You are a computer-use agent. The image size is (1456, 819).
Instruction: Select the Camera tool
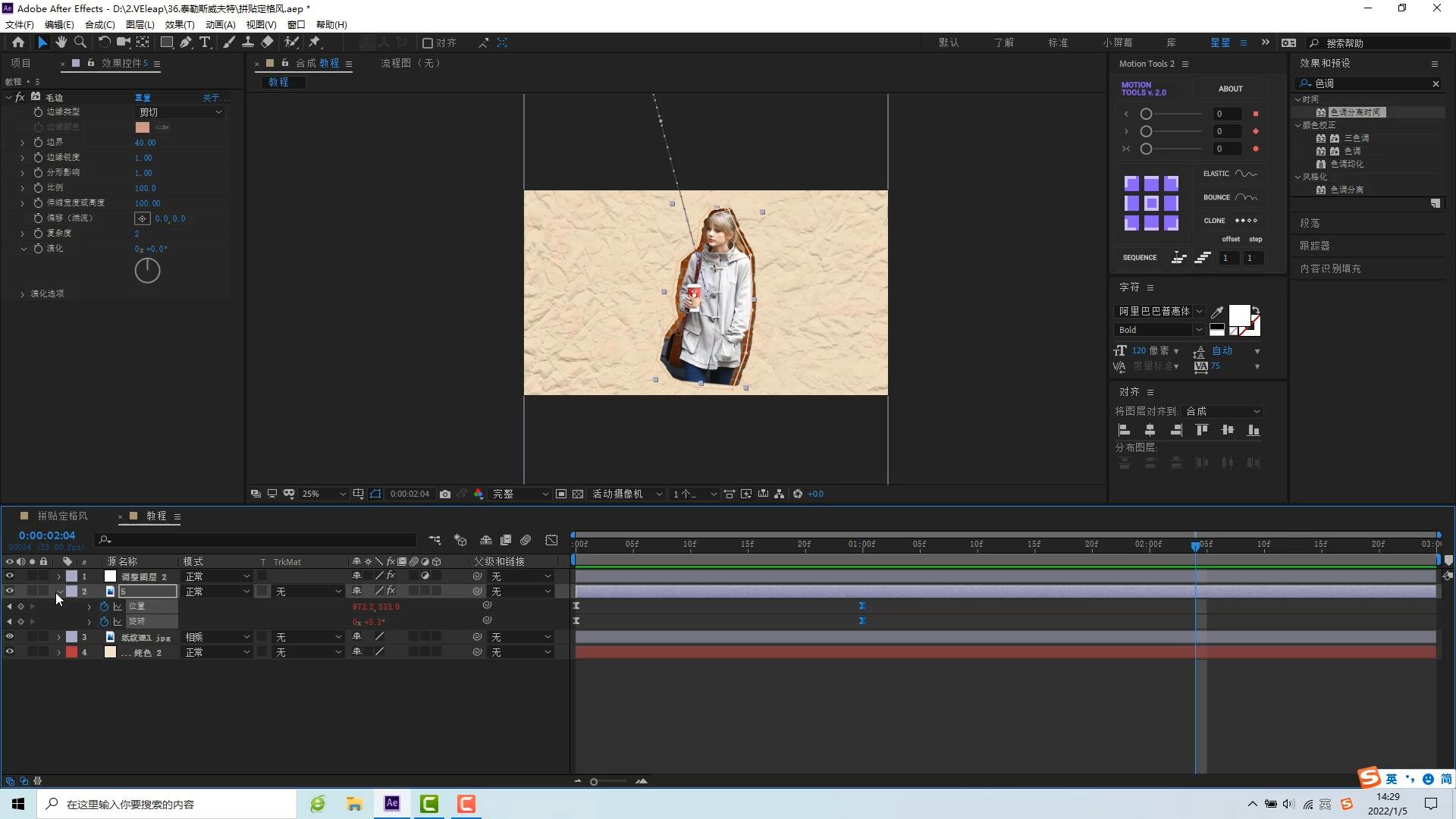click(x=123, y=42)
